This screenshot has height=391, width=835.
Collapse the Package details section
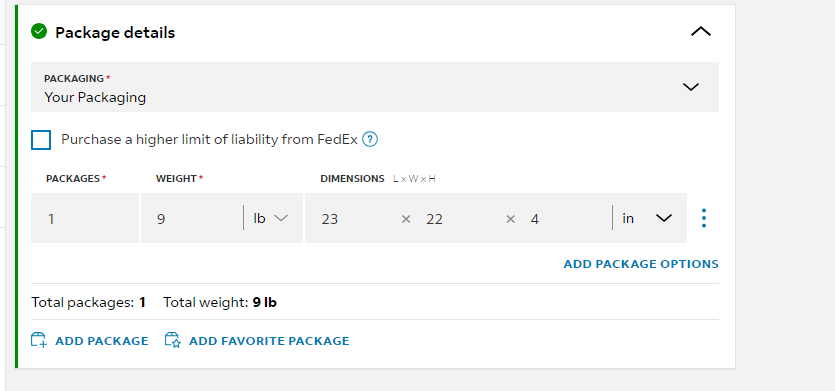[701, 32]
